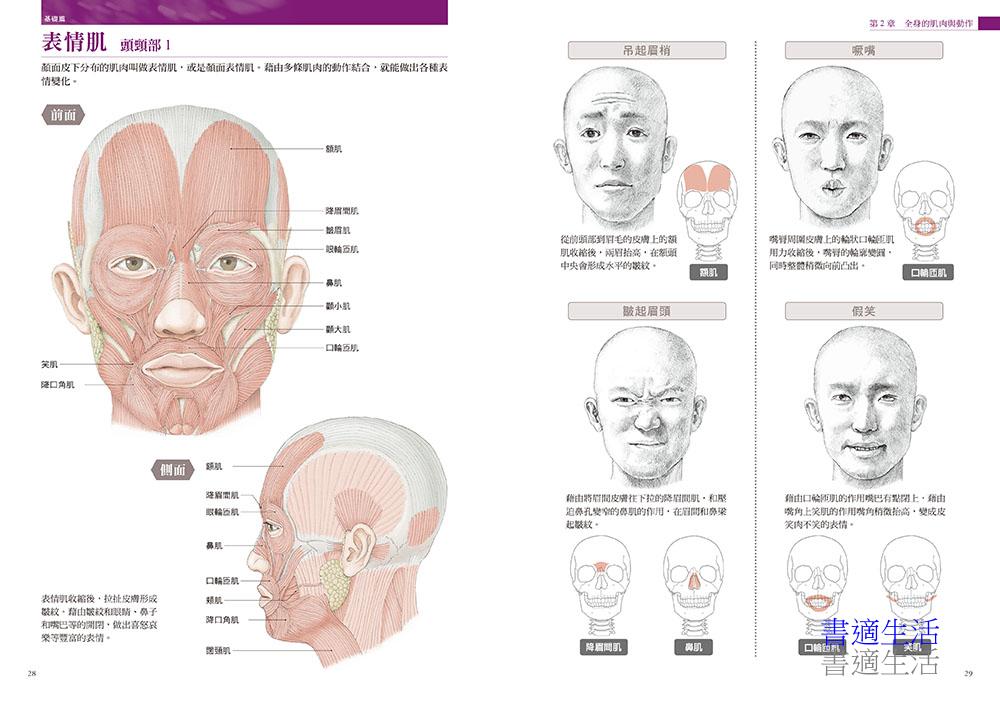Click the 笑肌 label beside the front face
The height and width of the screenshot is (706, 1000).
click(50, 364)
